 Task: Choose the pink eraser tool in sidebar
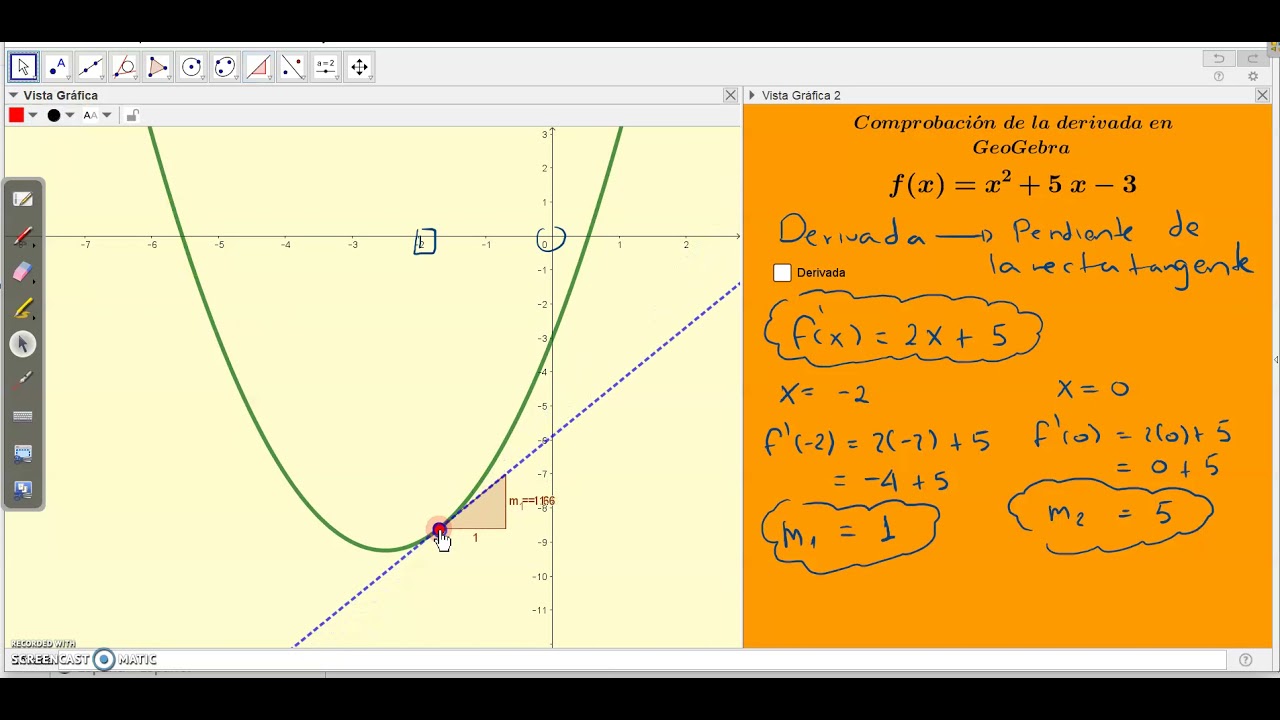click(23, 272)
